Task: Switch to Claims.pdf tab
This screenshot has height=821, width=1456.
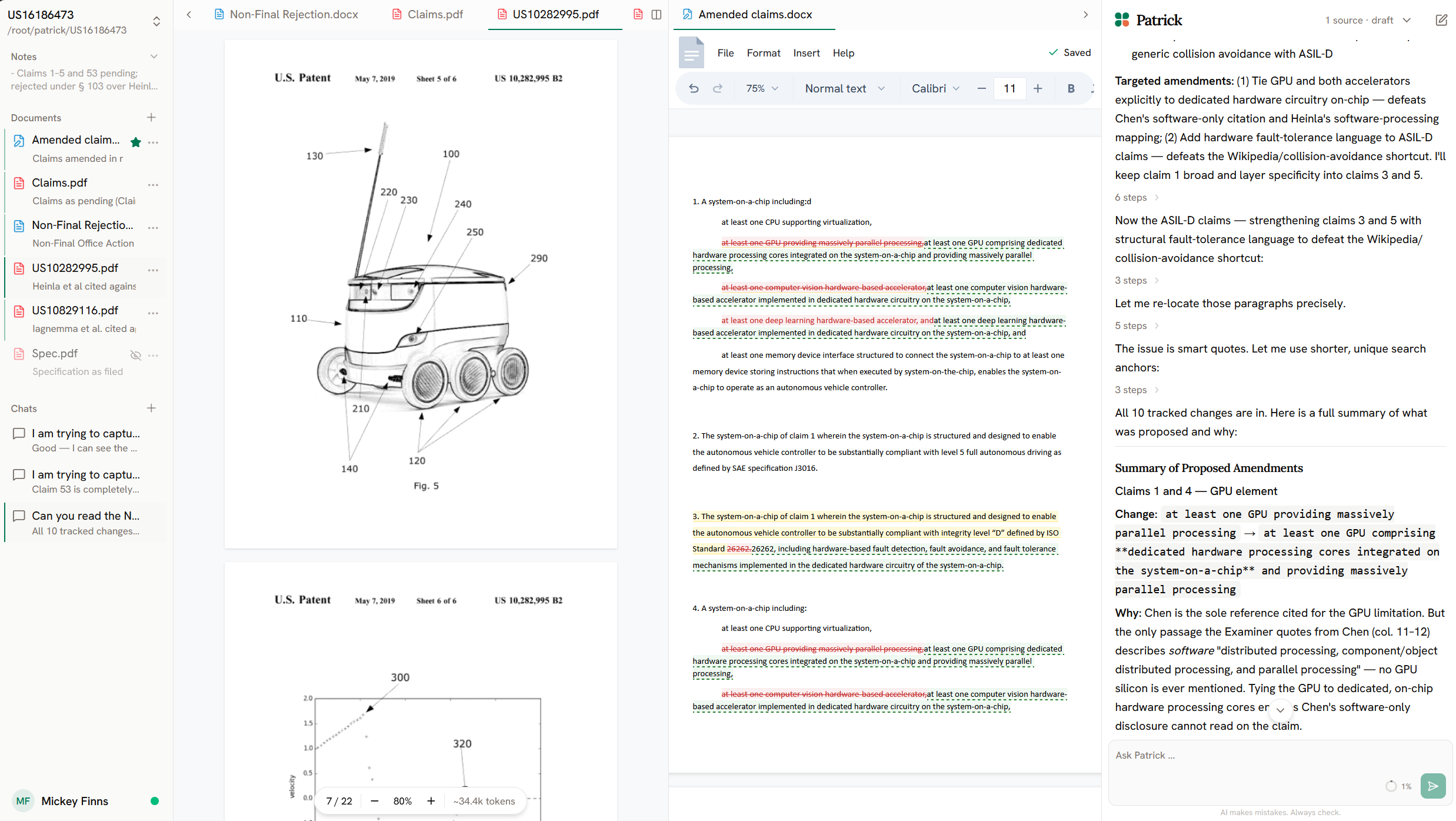Action: click(428, 14)
